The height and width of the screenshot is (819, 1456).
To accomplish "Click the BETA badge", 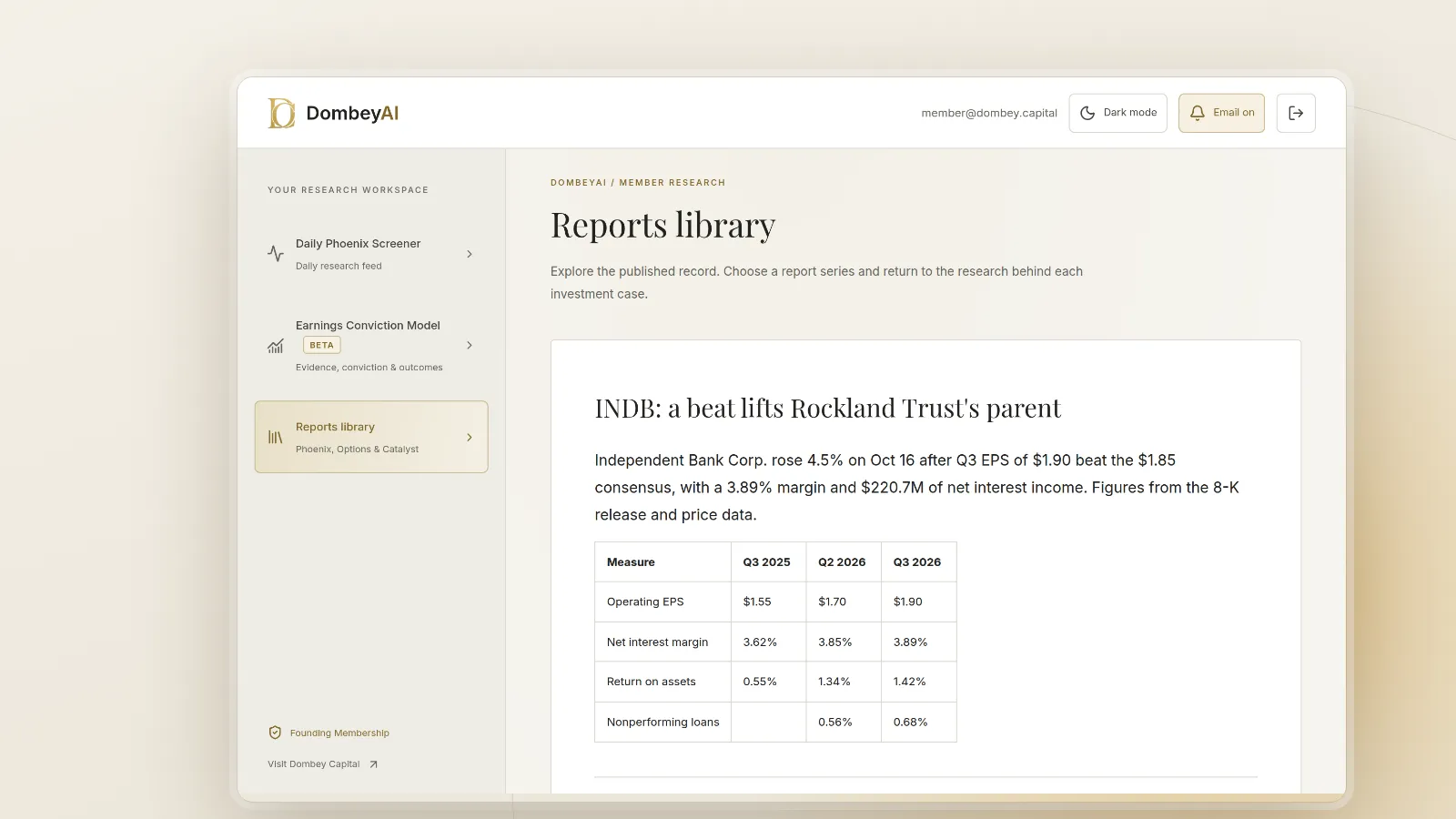I will 321,345.
